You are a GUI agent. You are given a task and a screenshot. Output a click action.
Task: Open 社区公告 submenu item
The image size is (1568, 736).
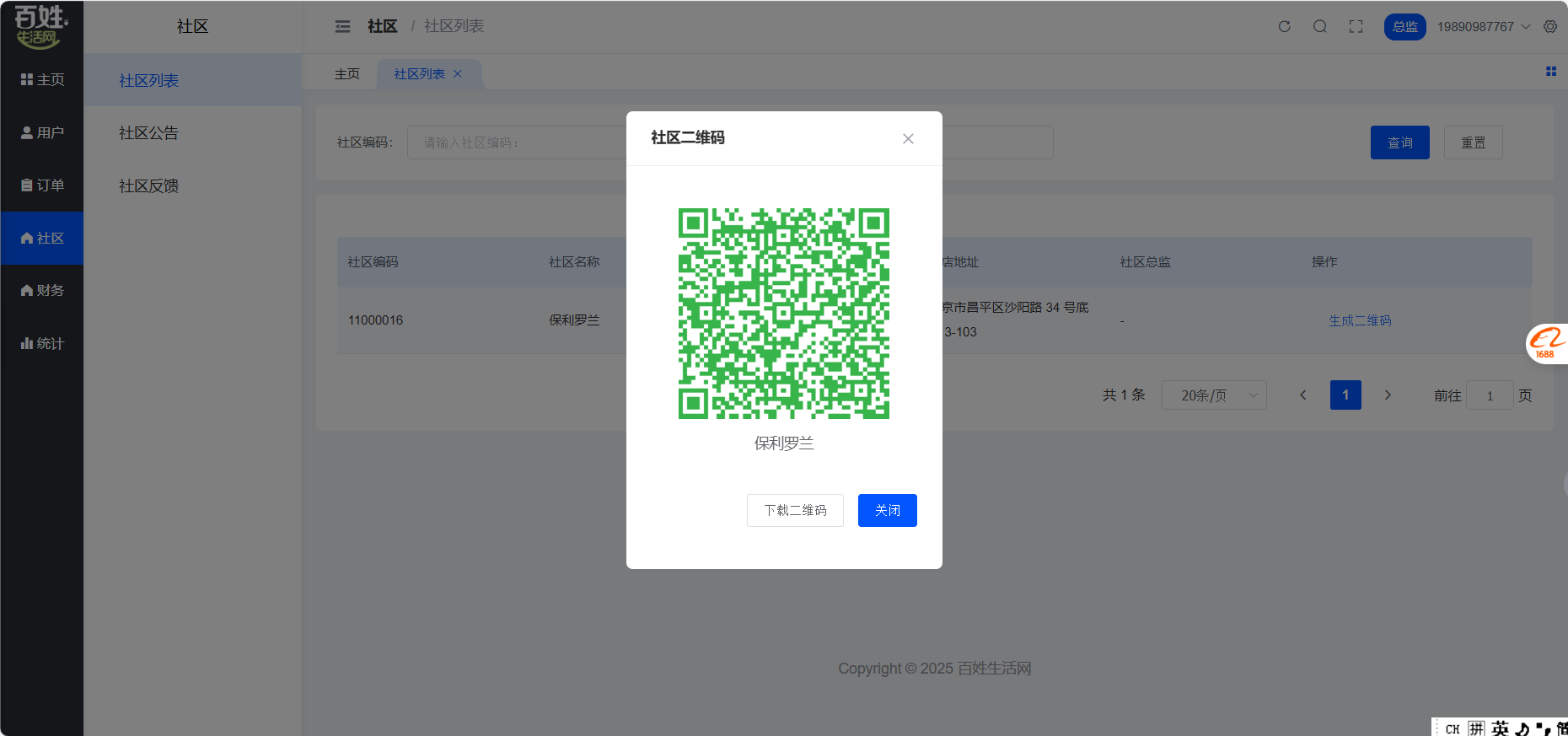[x=193, y=133]
